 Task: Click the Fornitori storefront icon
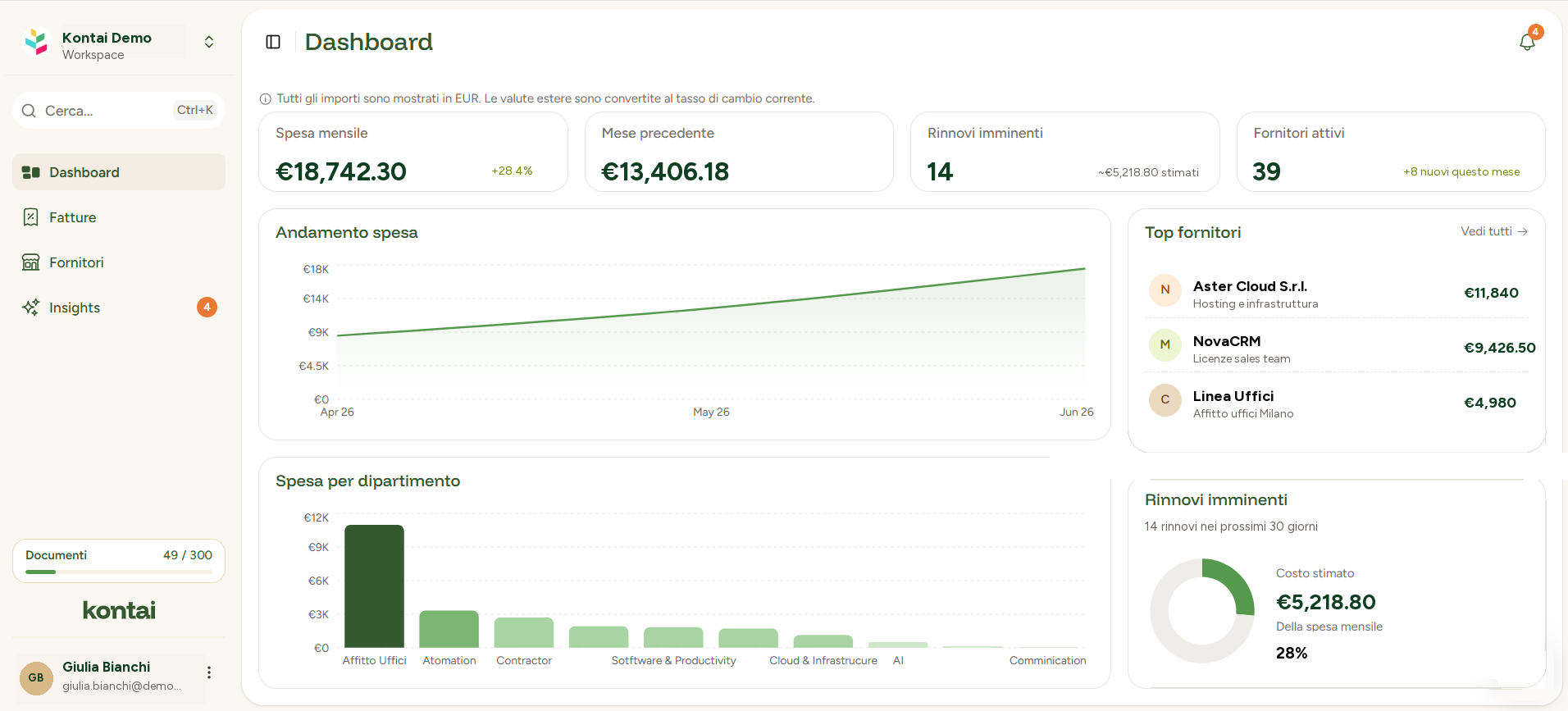click(31, 262)
